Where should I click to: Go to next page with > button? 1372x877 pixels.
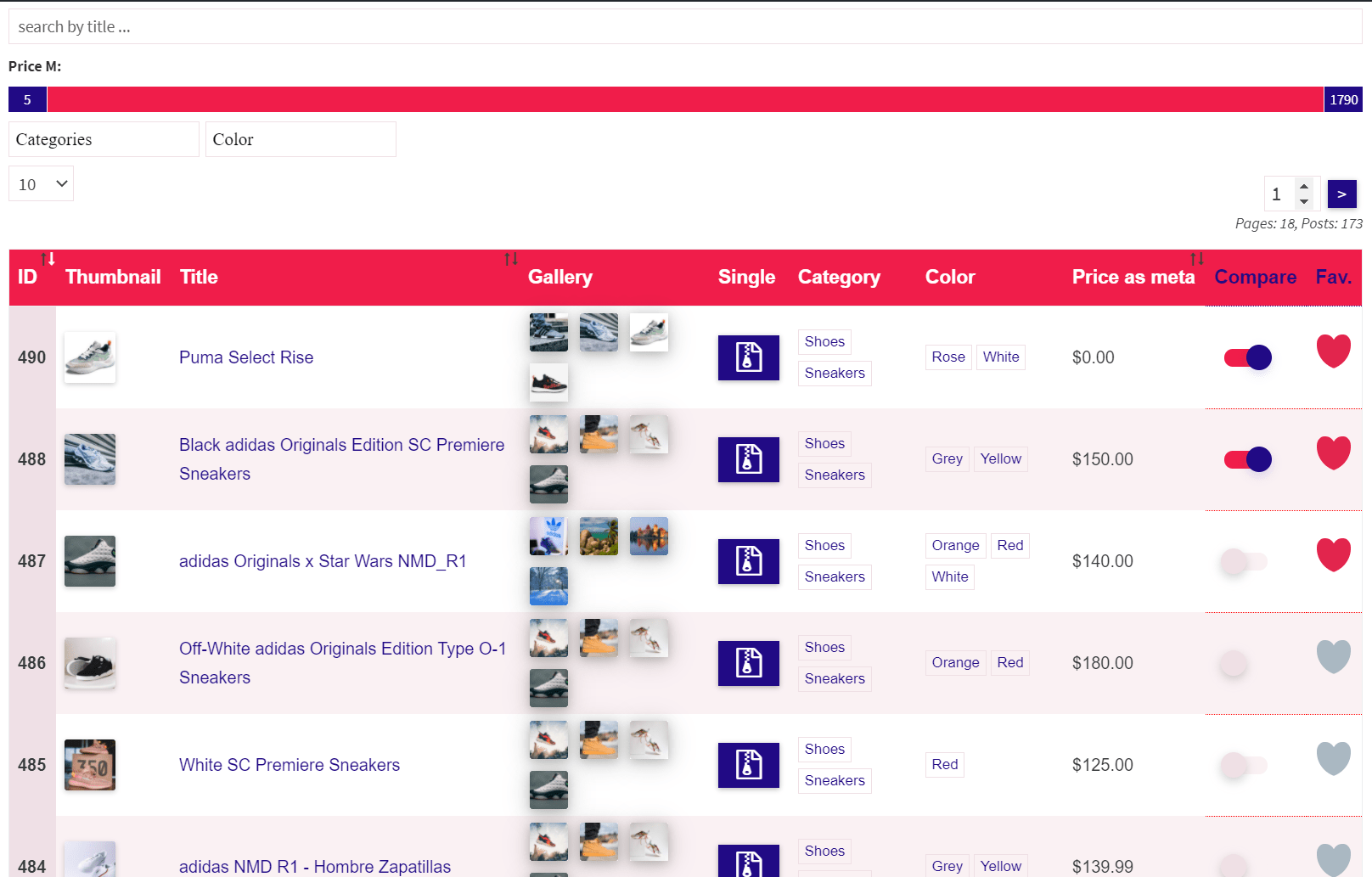click(x=1341, y=194)
